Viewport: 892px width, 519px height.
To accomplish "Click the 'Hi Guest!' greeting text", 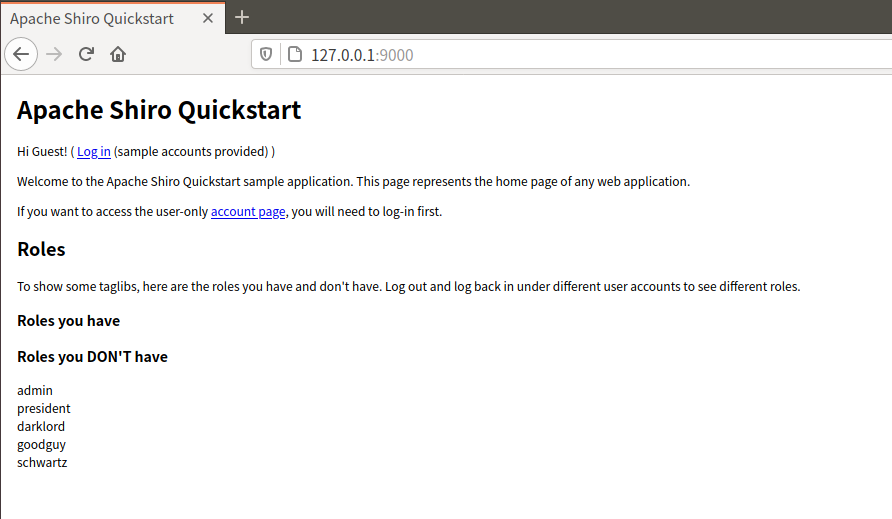I will (x=42, y=151).
